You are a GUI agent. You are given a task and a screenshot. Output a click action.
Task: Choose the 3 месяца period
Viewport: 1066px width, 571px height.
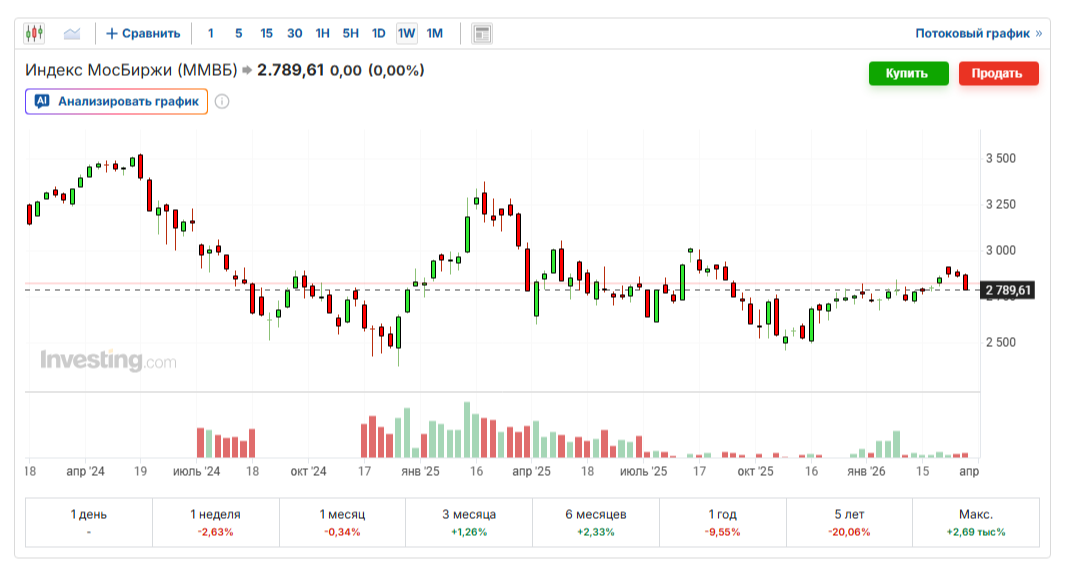[469, 522]
